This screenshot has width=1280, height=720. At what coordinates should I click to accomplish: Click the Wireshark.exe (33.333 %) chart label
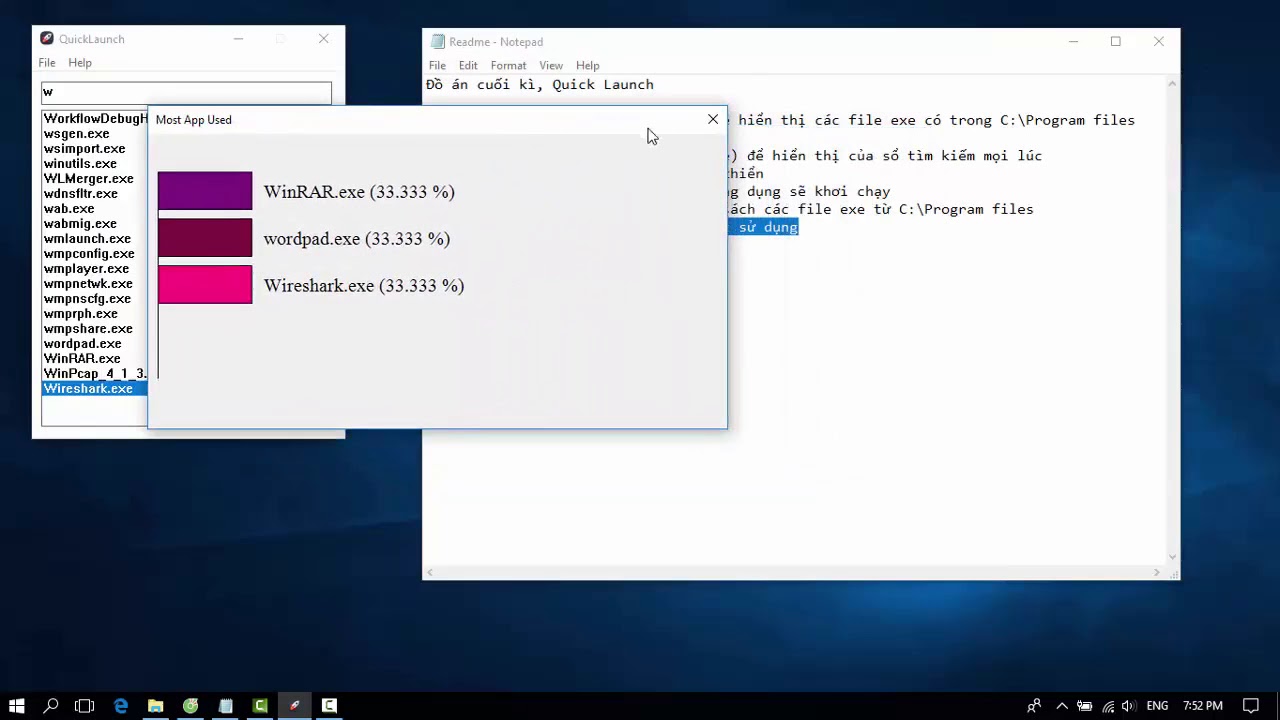364,286
